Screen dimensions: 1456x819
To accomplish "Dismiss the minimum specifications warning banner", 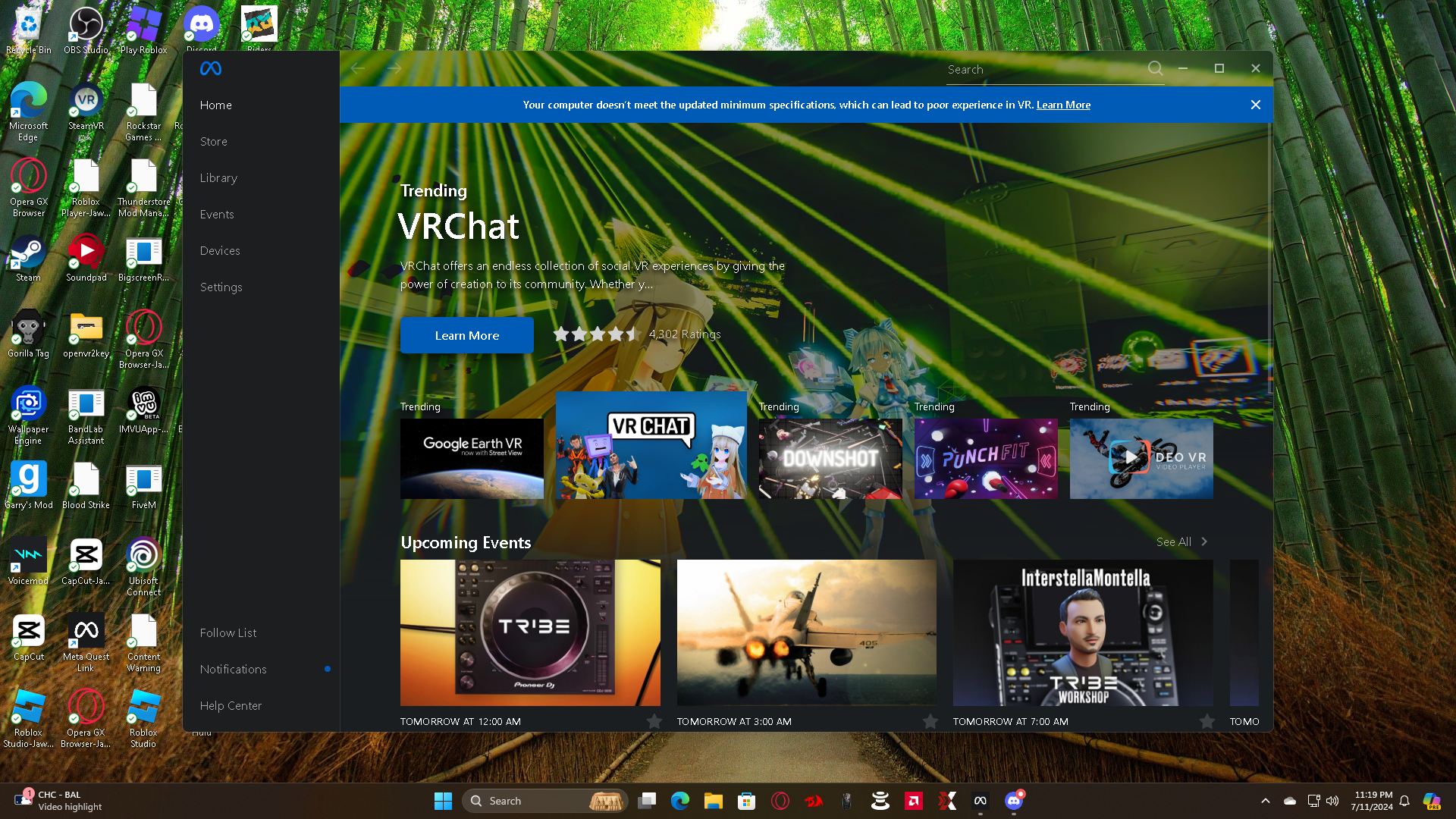I will click(x=1256, y=105).
